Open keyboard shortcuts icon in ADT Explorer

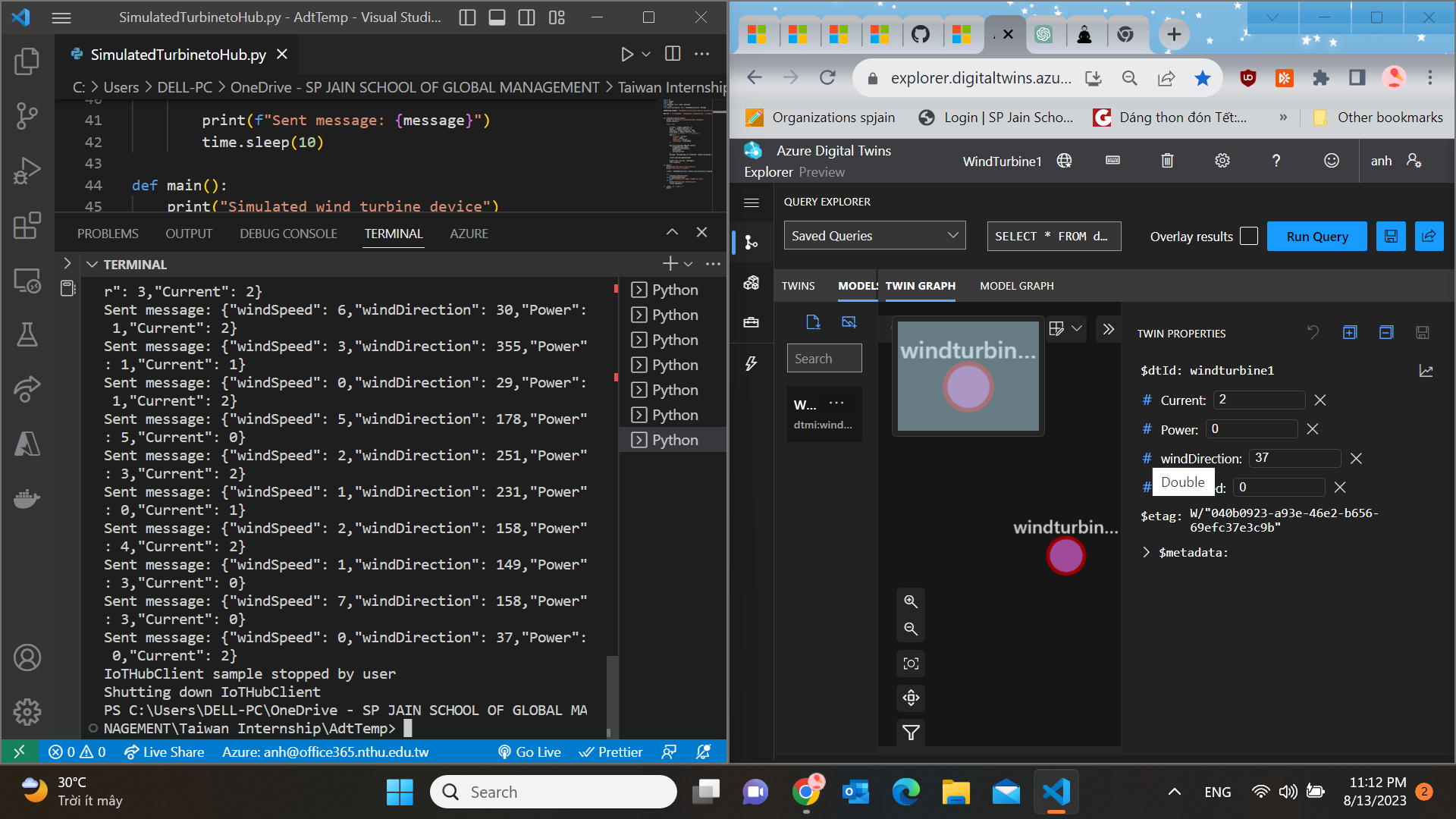1112,161
